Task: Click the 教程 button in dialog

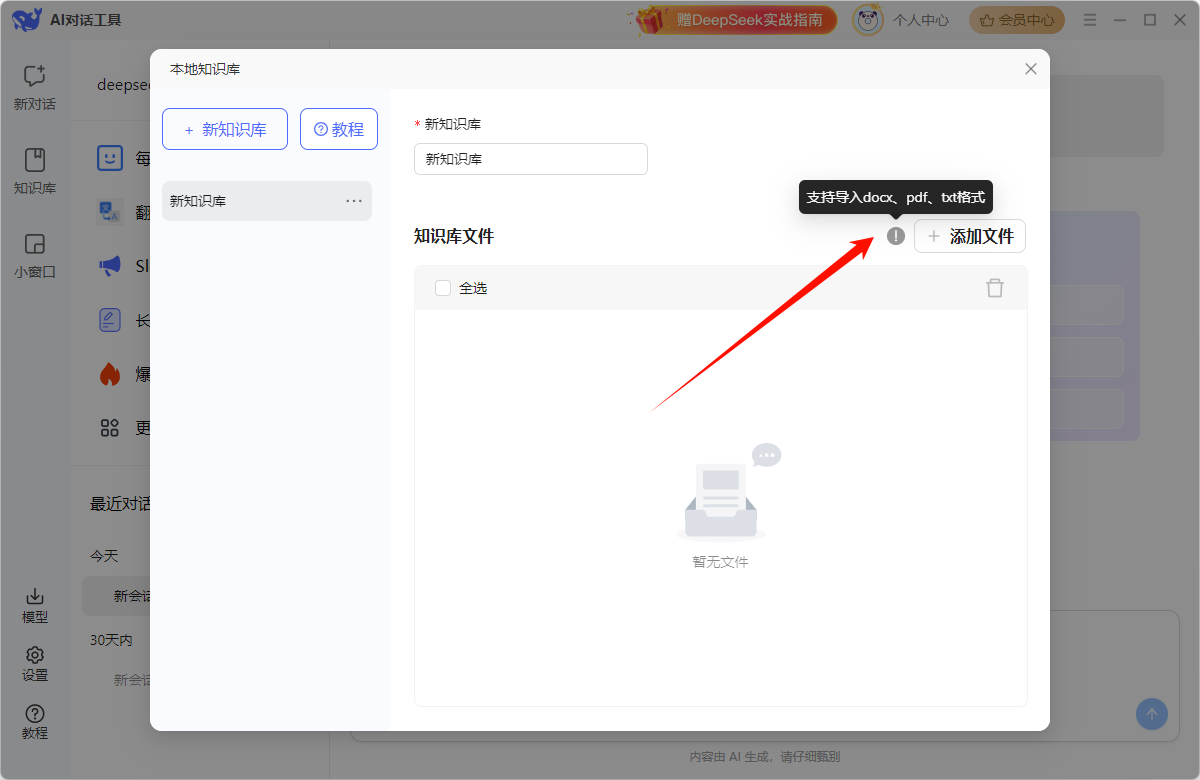Action: tap(339, 129)
